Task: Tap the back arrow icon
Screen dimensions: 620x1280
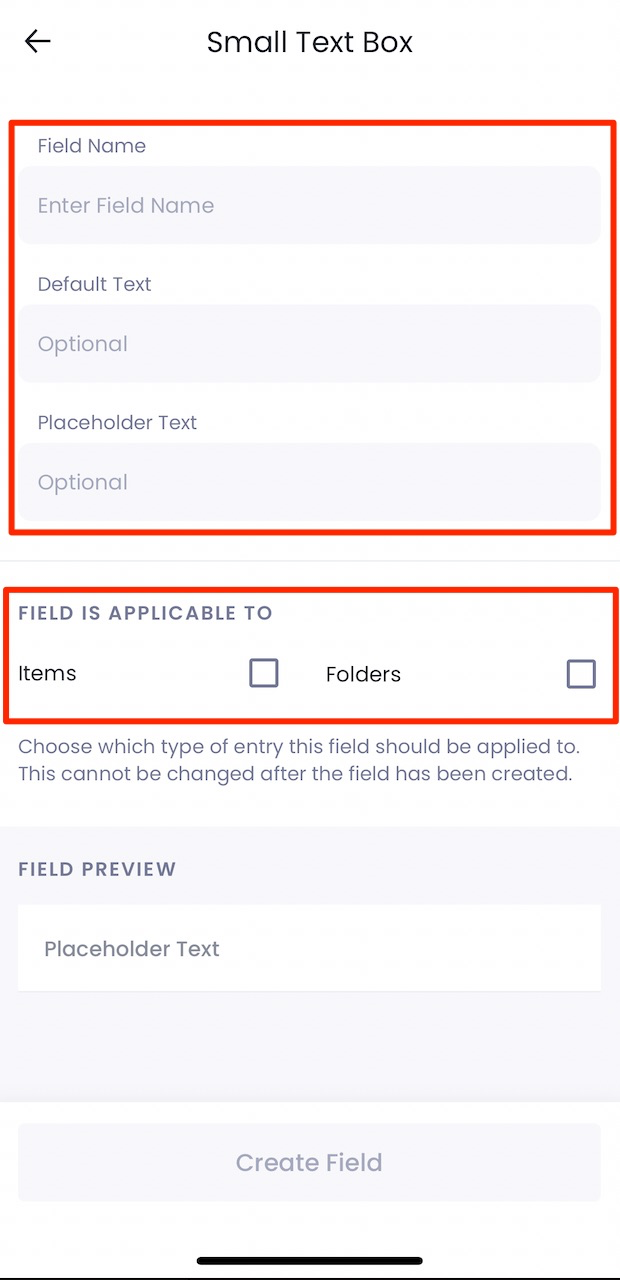Action: [x=38, y=41]
